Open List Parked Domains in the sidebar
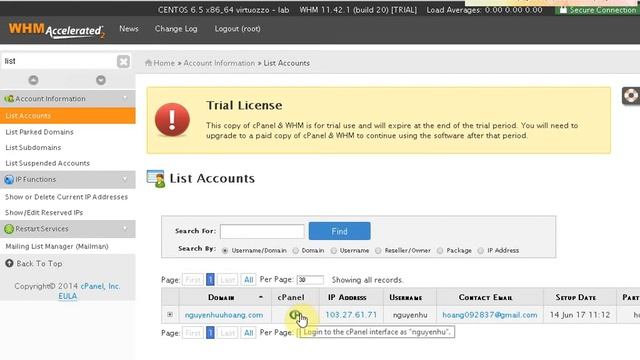Image resolution: width=640 pixels, height=360 pixels. tap(40, 132)
